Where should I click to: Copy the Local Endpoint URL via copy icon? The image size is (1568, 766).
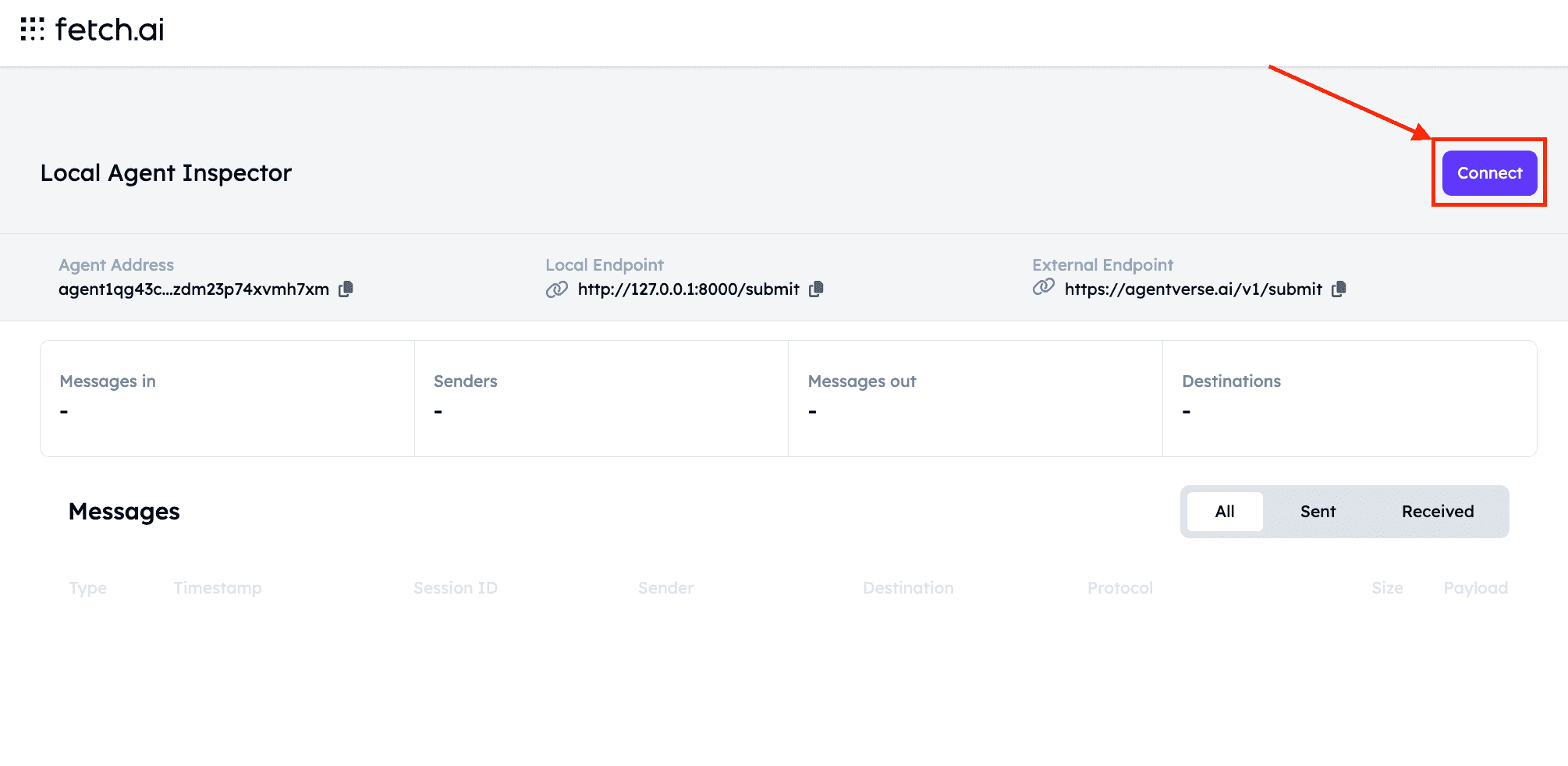pos(816,289)
